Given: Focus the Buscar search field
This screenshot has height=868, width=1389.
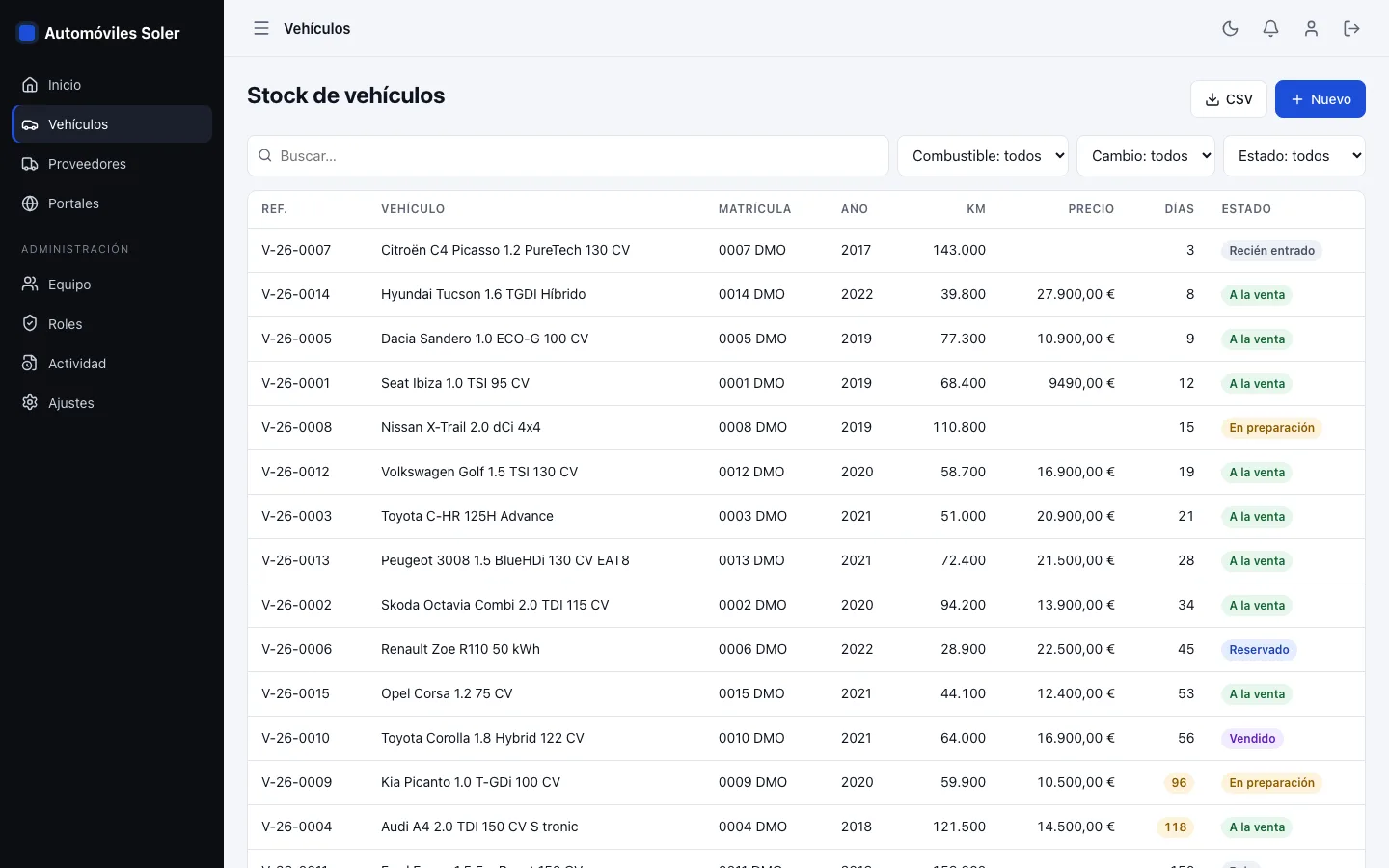Looking at the screenshot, I should [567, 156].
